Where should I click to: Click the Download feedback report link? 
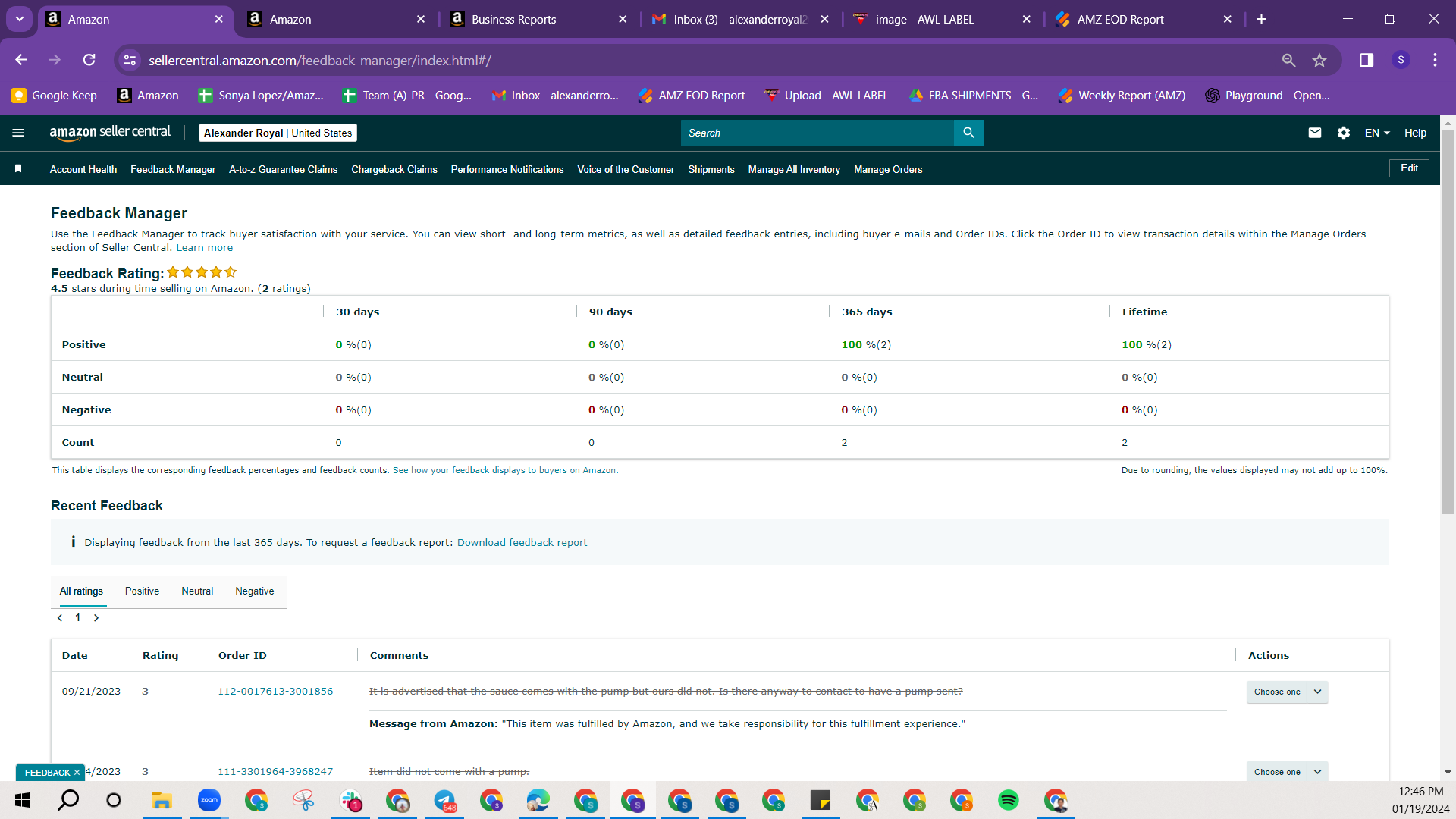point(522,543)
